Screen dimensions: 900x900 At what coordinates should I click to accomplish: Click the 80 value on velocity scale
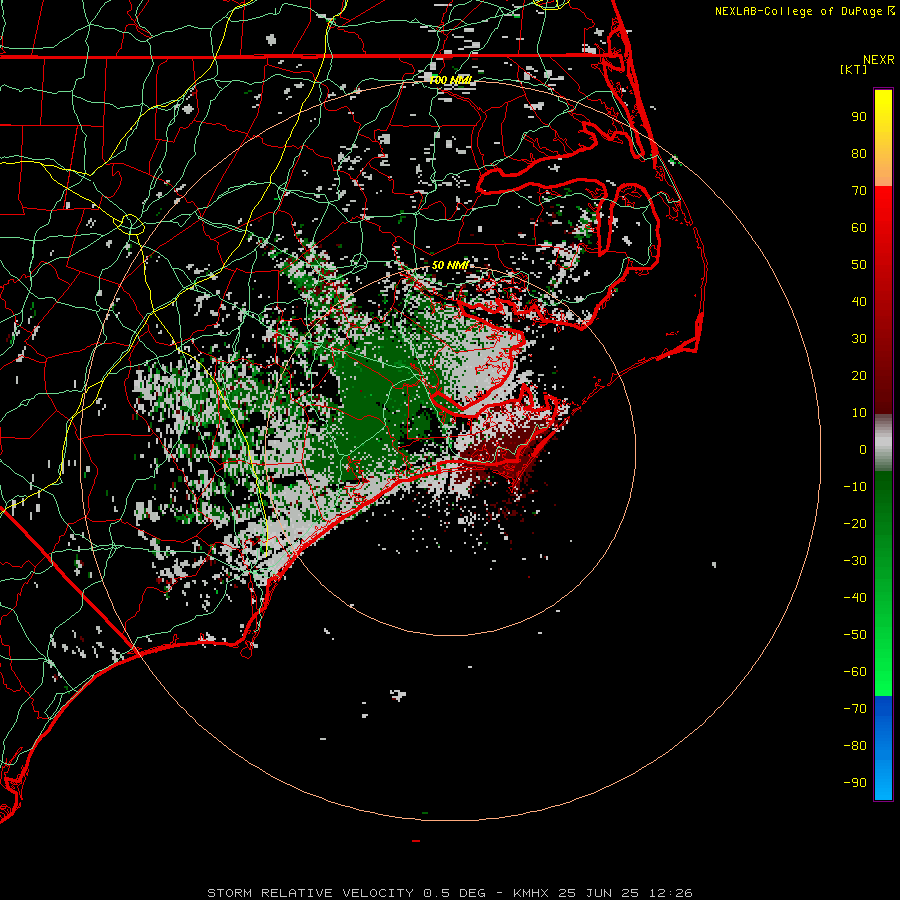point(859,154)
